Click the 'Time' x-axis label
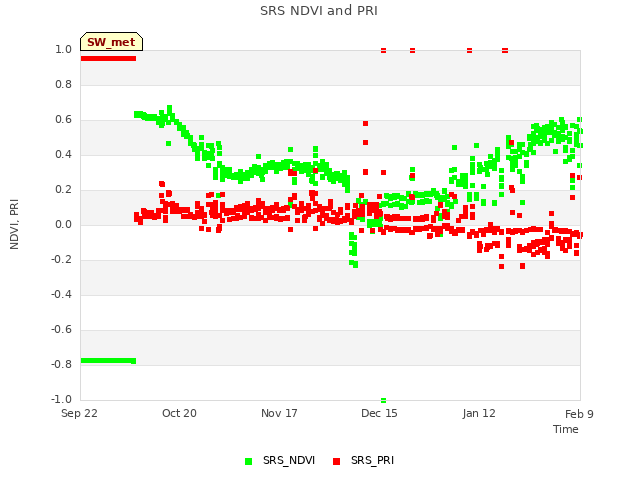The height and width of the screenshot is (480, 640). click(x=566, y=429)
